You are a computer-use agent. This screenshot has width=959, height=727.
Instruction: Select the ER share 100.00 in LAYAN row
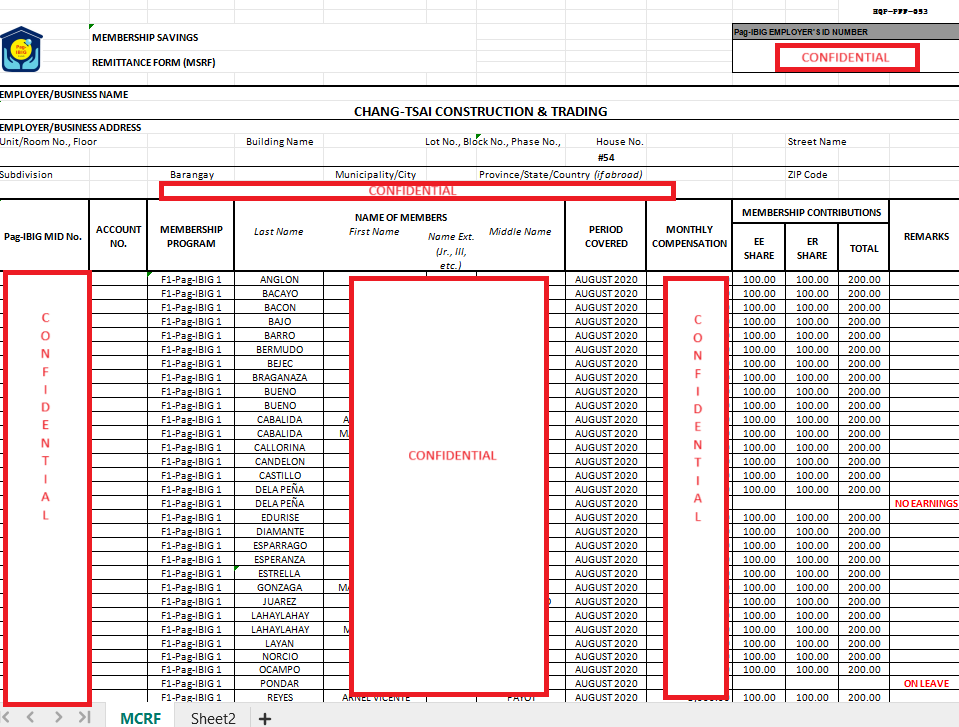[x=812, y=643]
